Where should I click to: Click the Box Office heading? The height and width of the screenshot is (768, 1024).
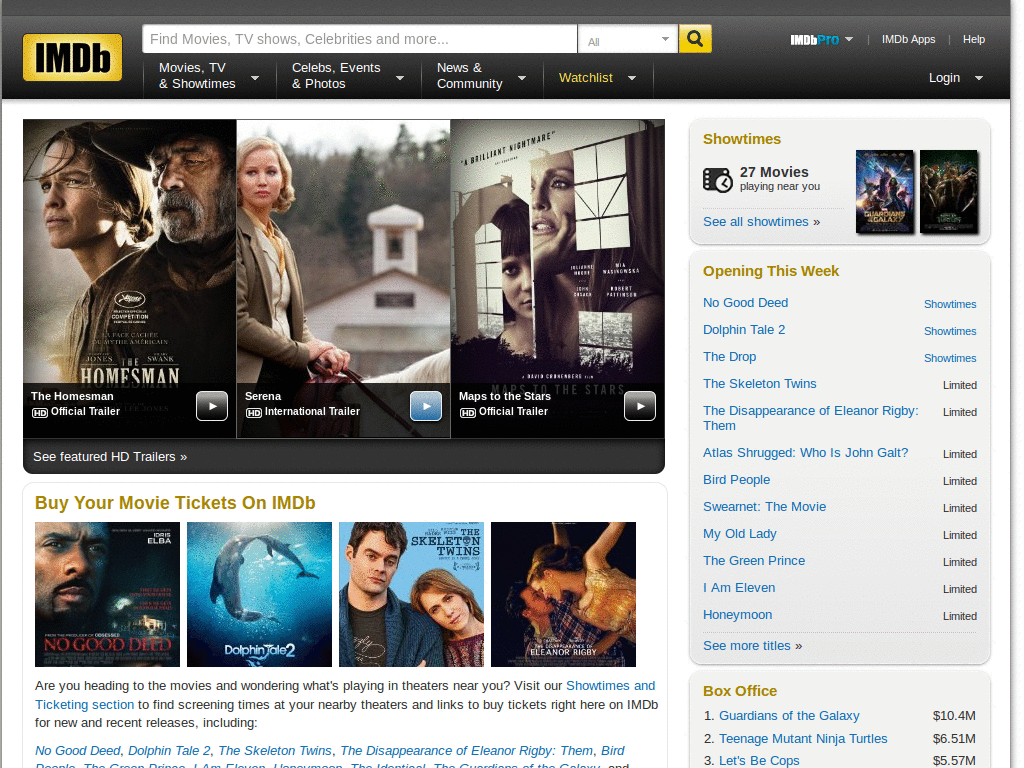click(x=739, y=691)
